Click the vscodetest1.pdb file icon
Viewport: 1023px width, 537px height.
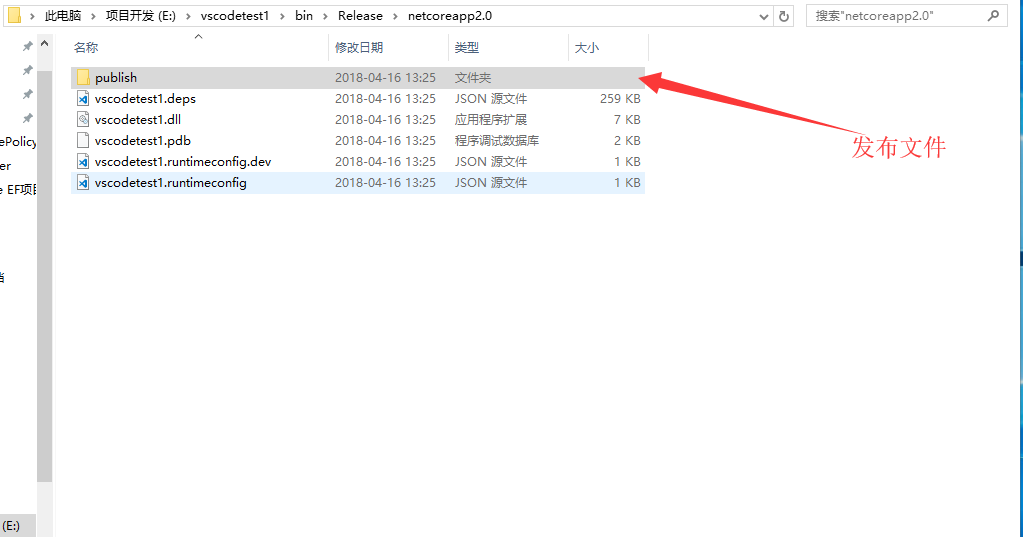point(83,141)
